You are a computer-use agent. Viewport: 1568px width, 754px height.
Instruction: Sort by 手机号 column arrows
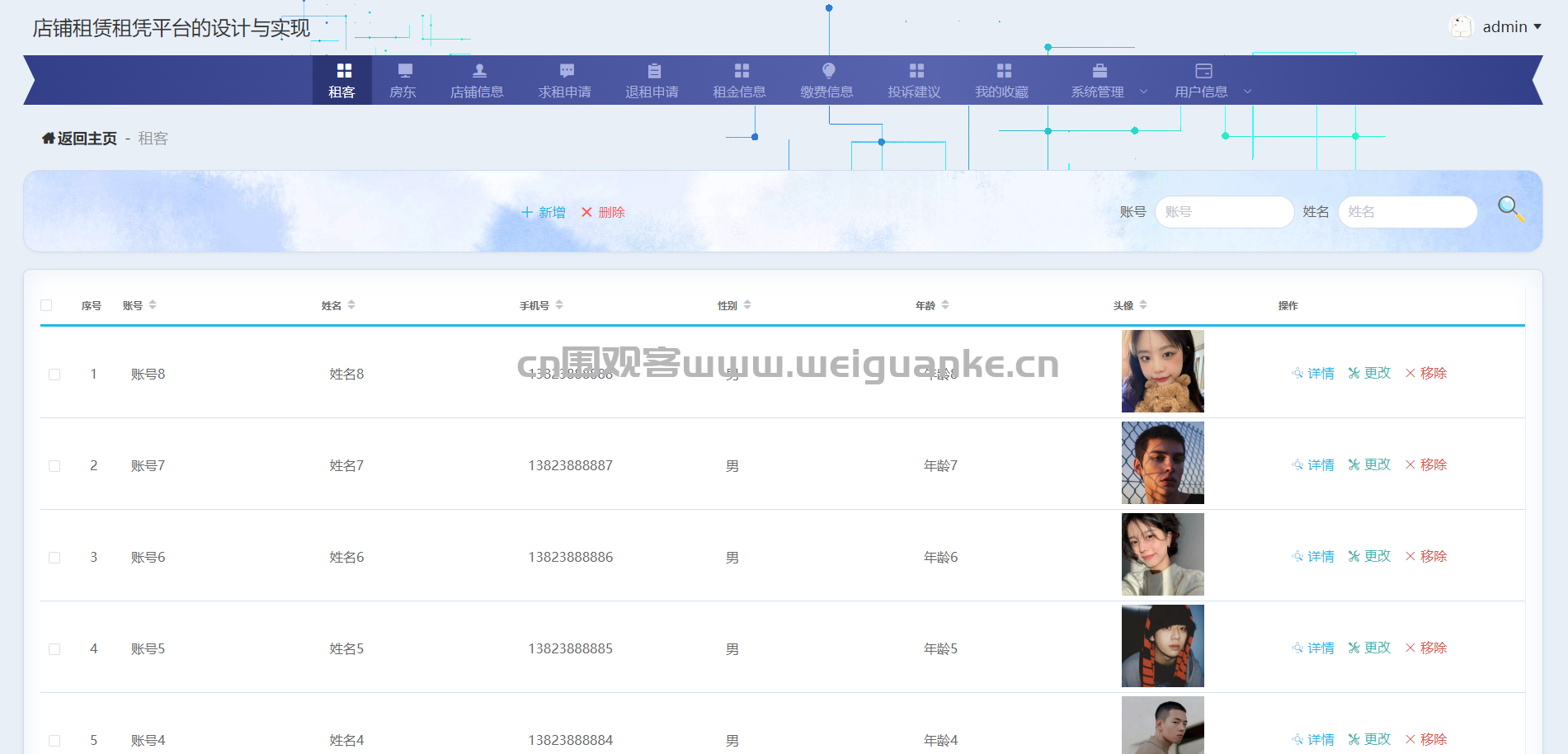pyautogui.click(x=559, y=305)
